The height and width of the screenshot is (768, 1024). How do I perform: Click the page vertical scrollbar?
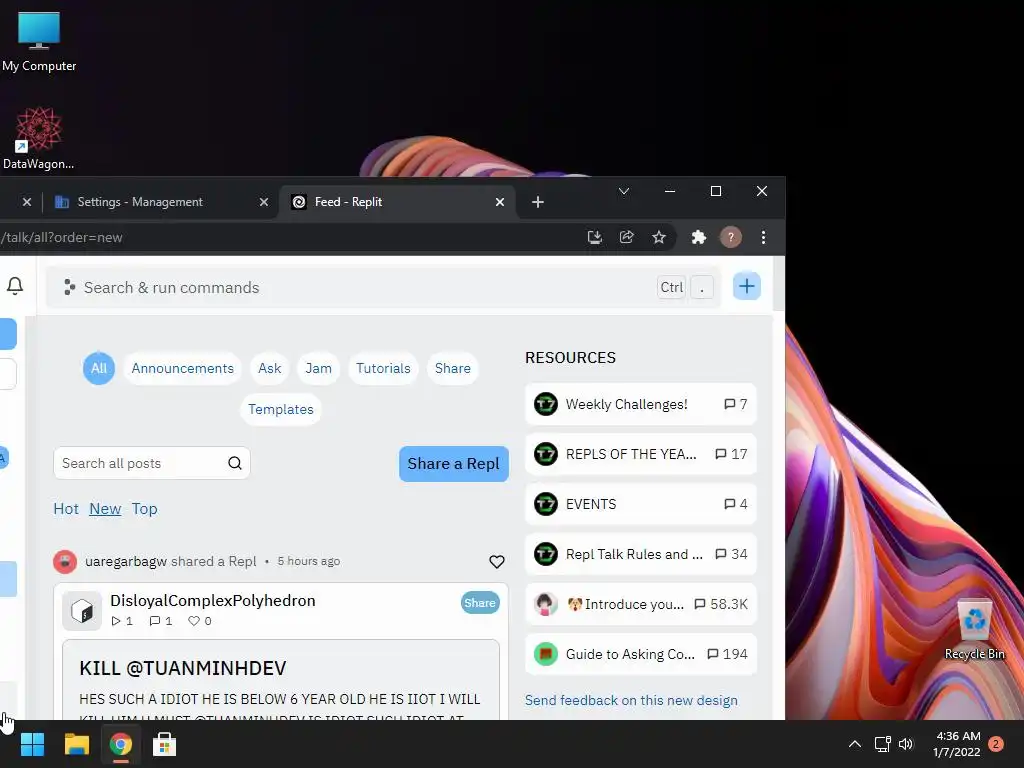click(x=778, y=283)
